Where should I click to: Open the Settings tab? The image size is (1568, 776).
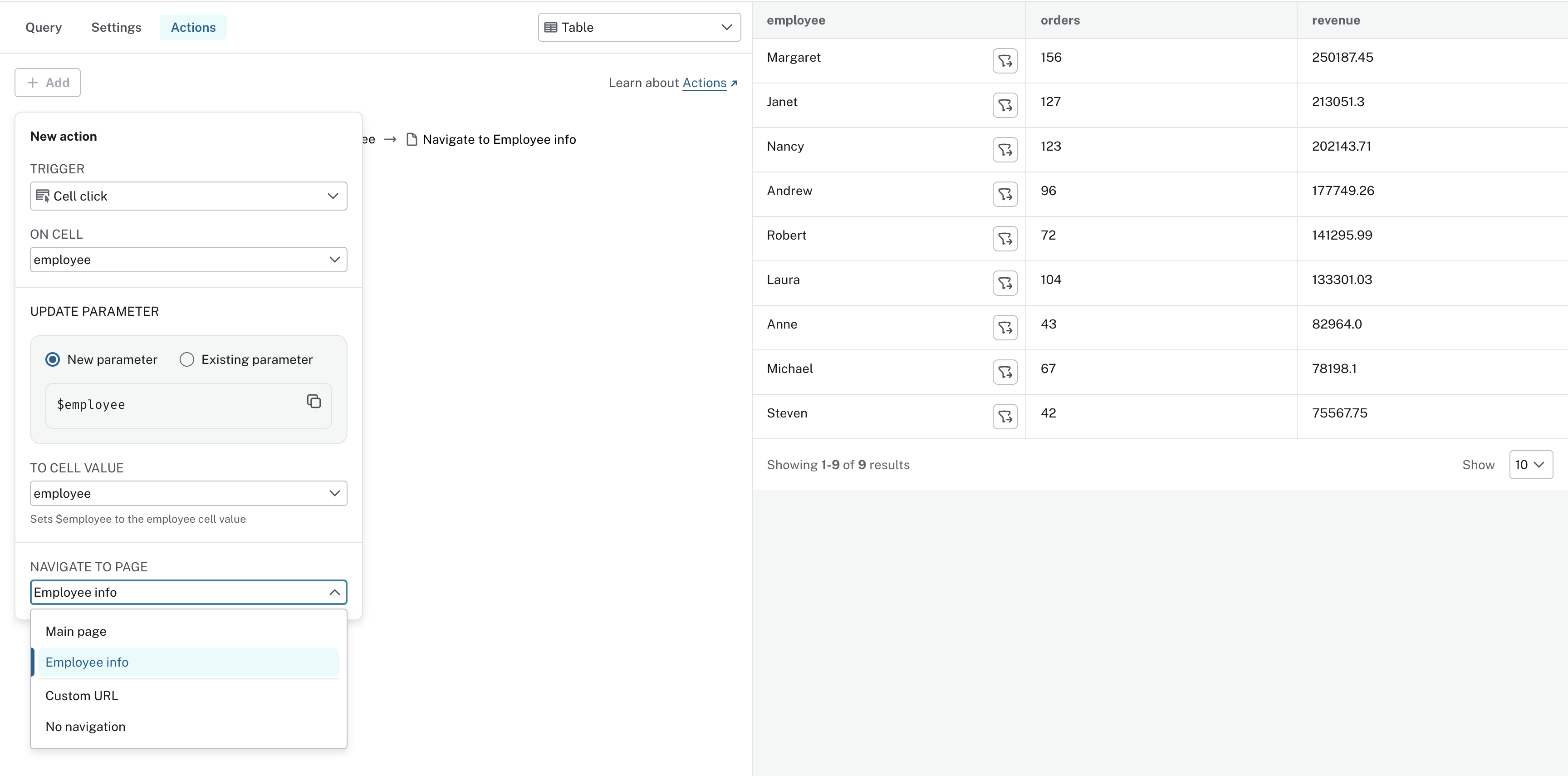116,27
